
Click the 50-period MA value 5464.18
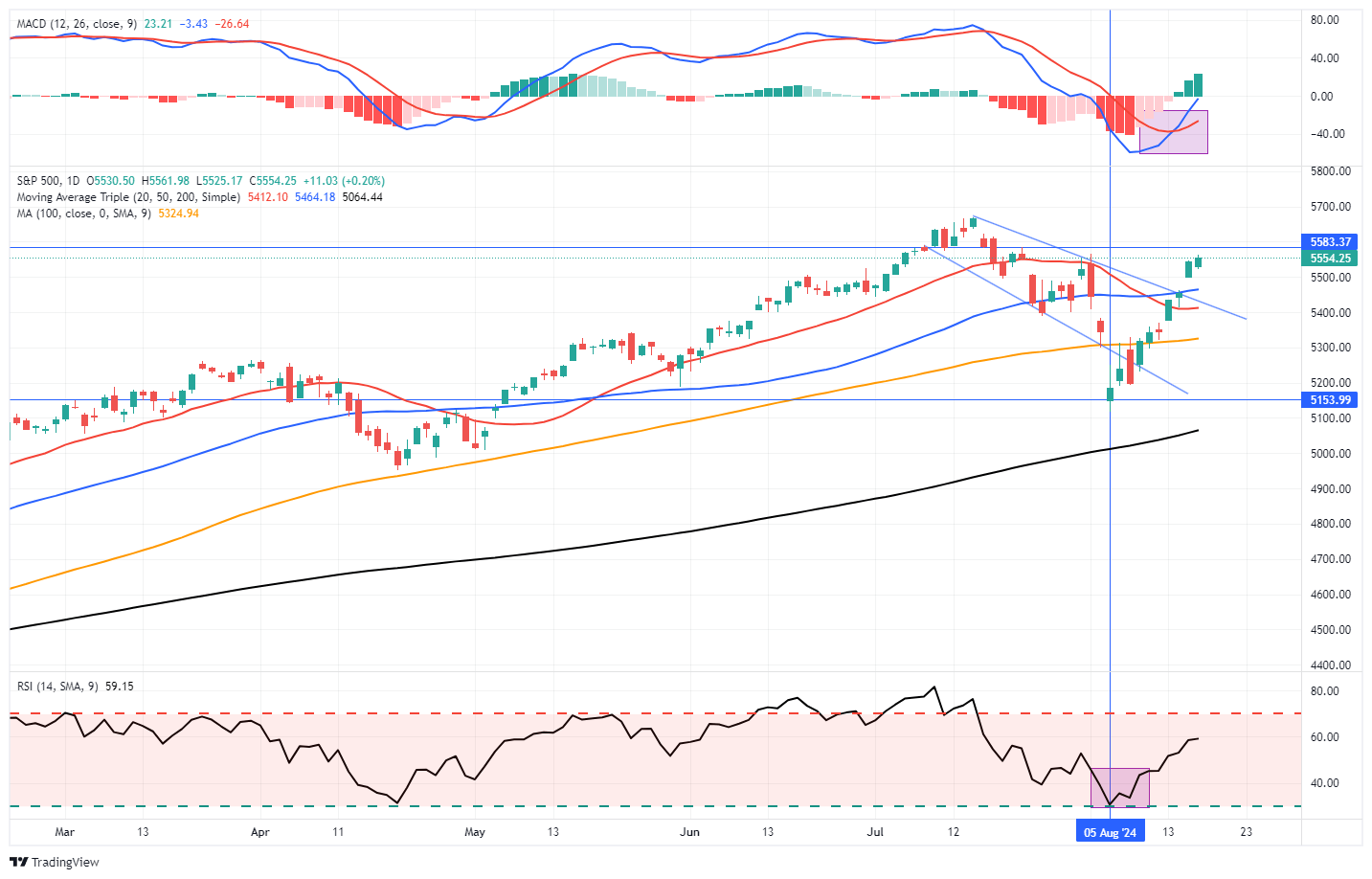315,197
